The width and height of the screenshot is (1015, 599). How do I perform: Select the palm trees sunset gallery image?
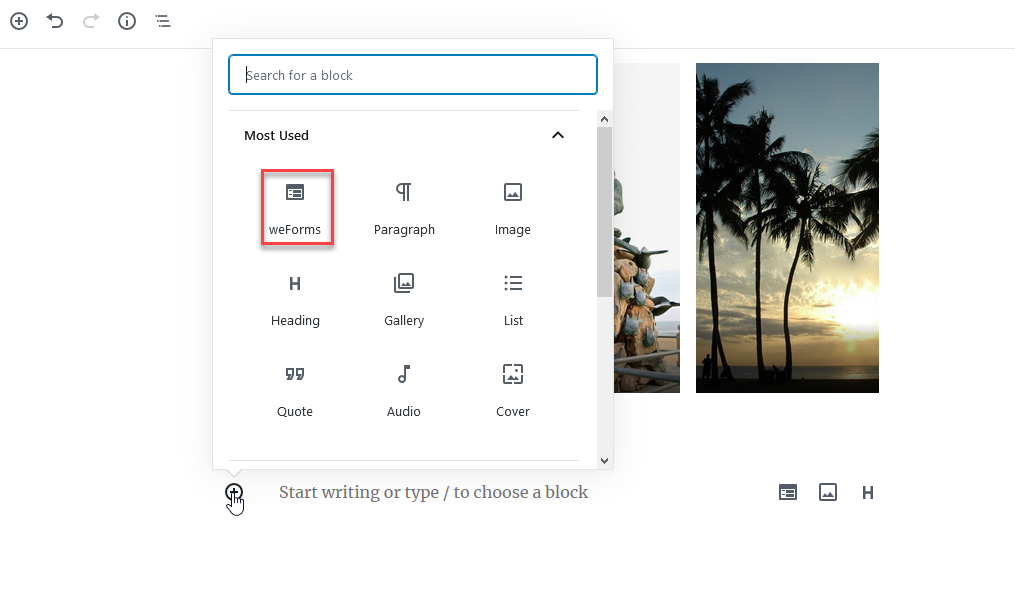[x=787, y=228]
